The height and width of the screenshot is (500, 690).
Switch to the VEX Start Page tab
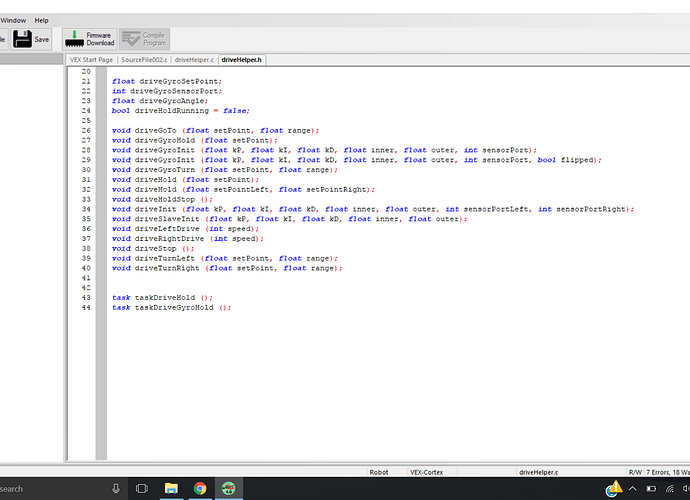(x=91, y=60)
